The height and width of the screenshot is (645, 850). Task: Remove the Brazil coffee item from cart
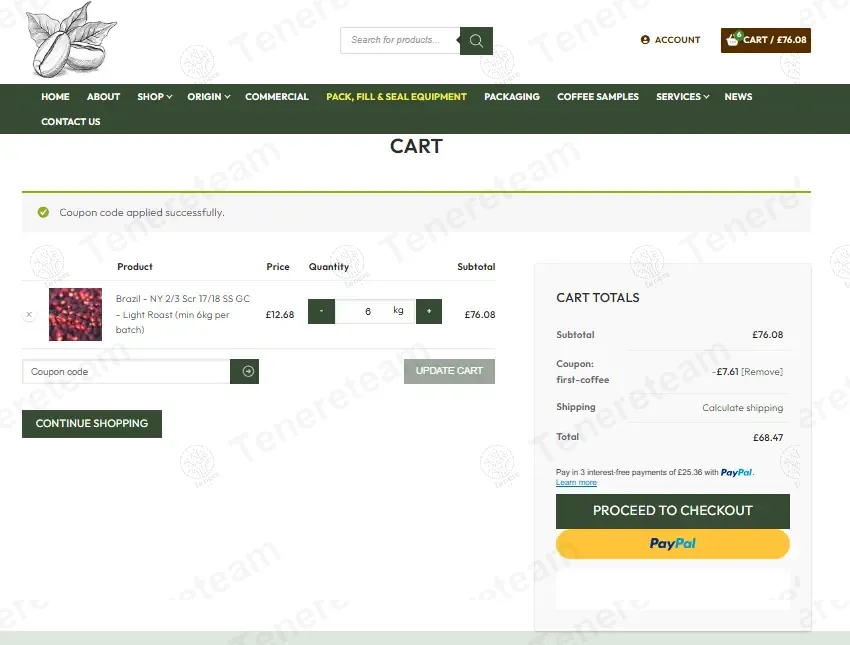click(29, 314)
